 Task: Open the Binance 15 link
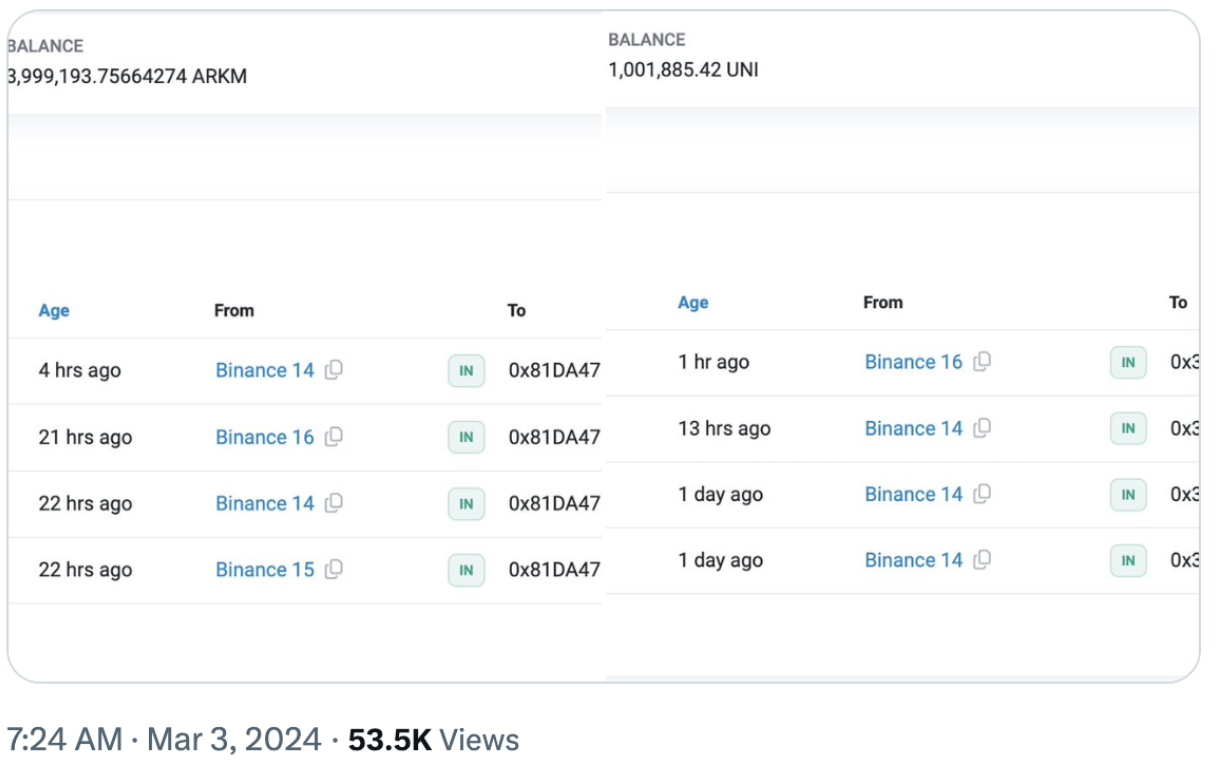pos(265,569)
